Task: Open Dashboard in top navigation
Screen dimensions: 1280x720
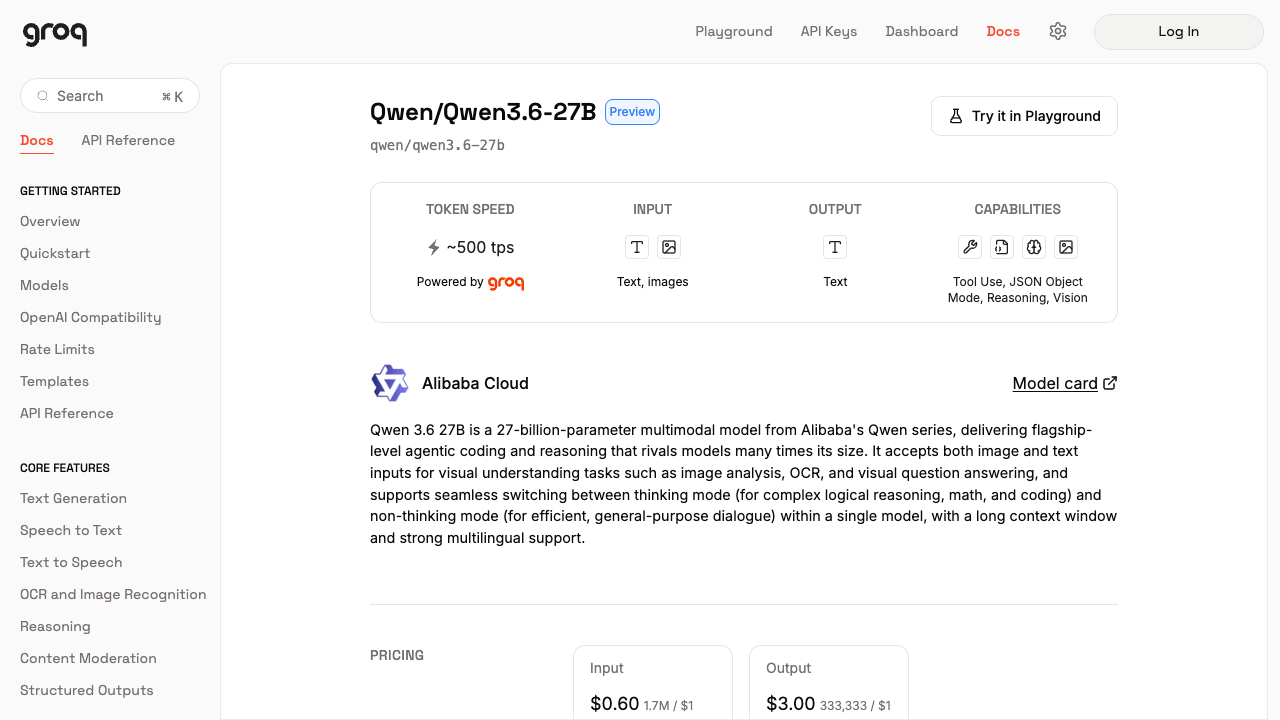Action: point(922,31)
